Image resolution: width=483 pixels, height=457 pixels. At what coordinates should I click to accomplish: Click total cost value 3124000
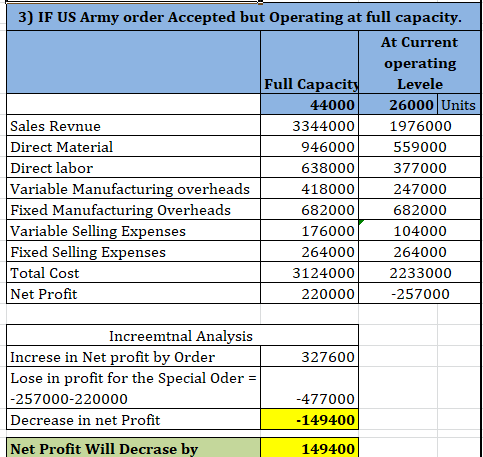pyautogui.click(x=310, y=272)
